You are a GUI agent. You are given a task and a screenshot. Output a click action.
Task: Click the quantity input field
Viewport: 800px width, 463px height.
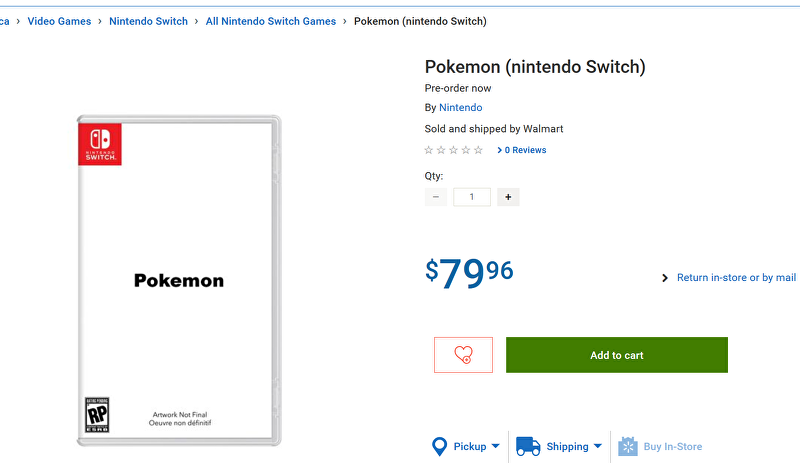coord(472,197)
